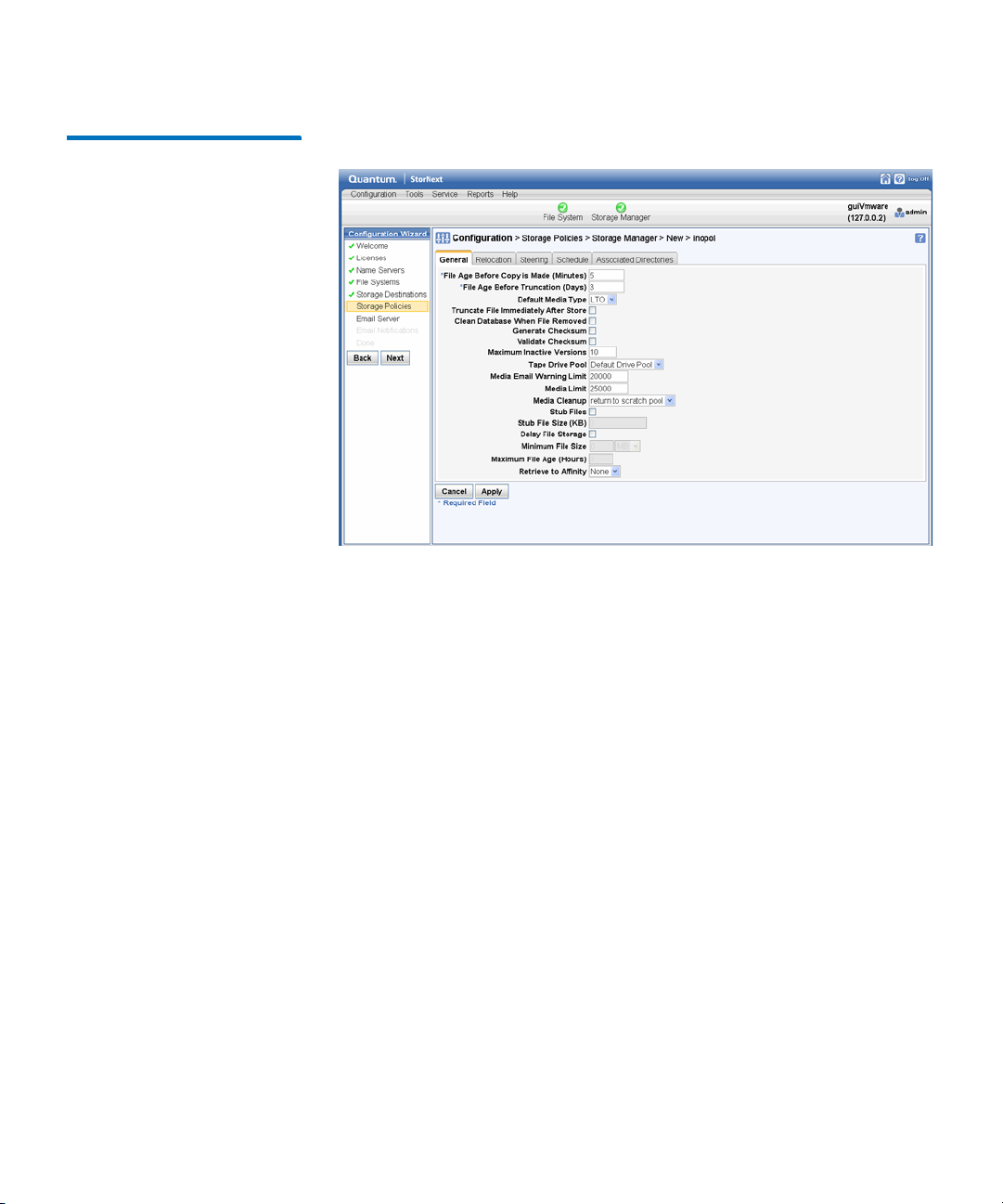Check the File System status icon

[x=562, y=208]
